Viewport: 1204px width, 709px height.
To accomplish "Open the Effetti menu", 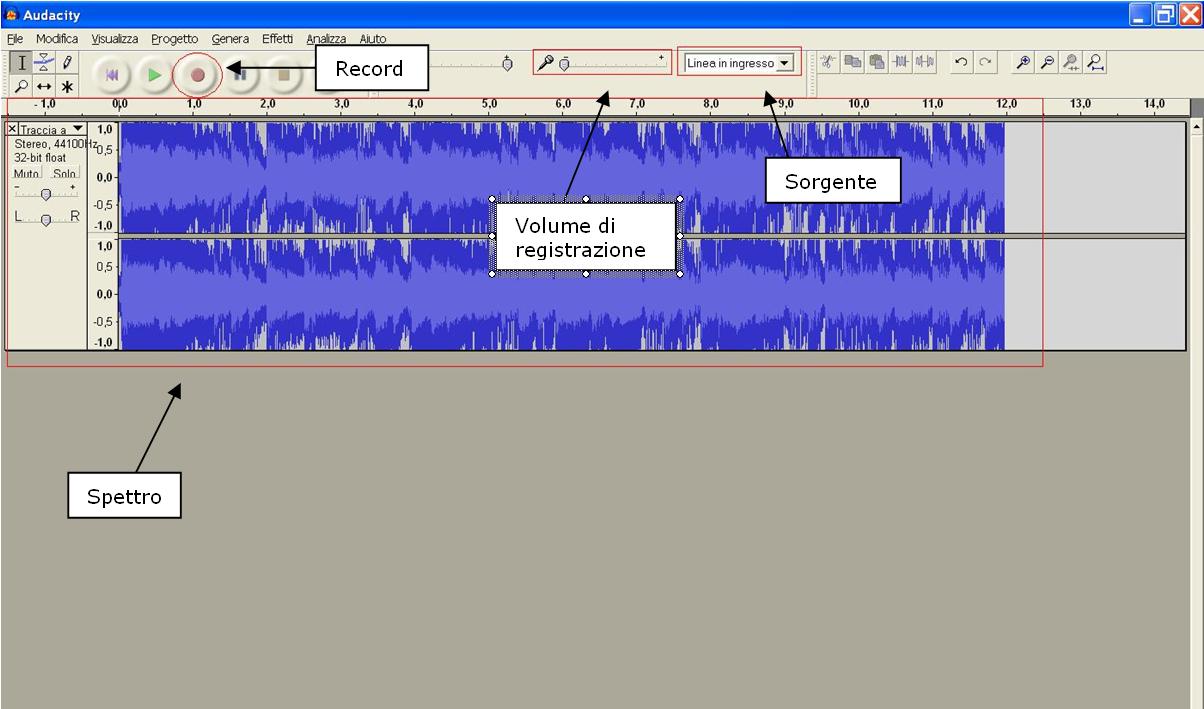I will click(x=277, y=39).
